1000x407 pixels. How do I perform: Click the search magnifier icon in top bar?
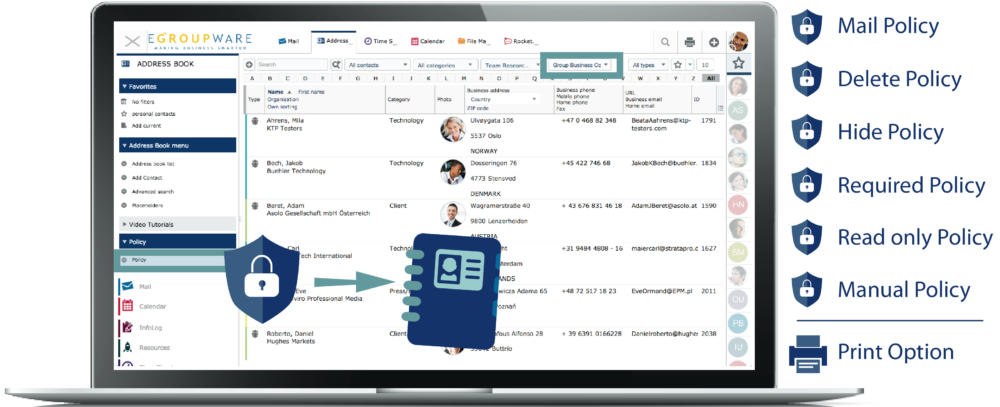(665, 42)
